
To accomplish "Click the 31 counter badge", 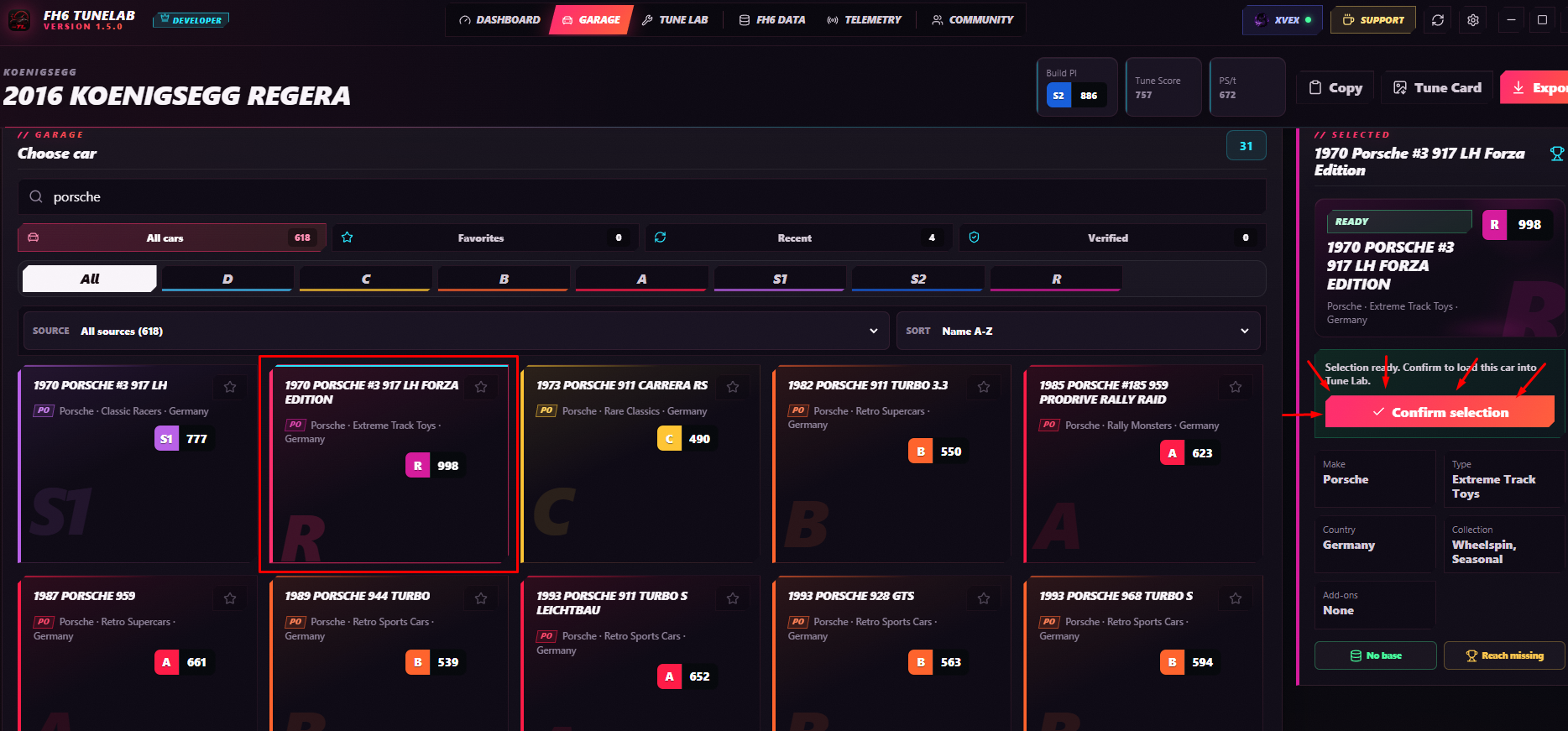I will pos(1246,146).
